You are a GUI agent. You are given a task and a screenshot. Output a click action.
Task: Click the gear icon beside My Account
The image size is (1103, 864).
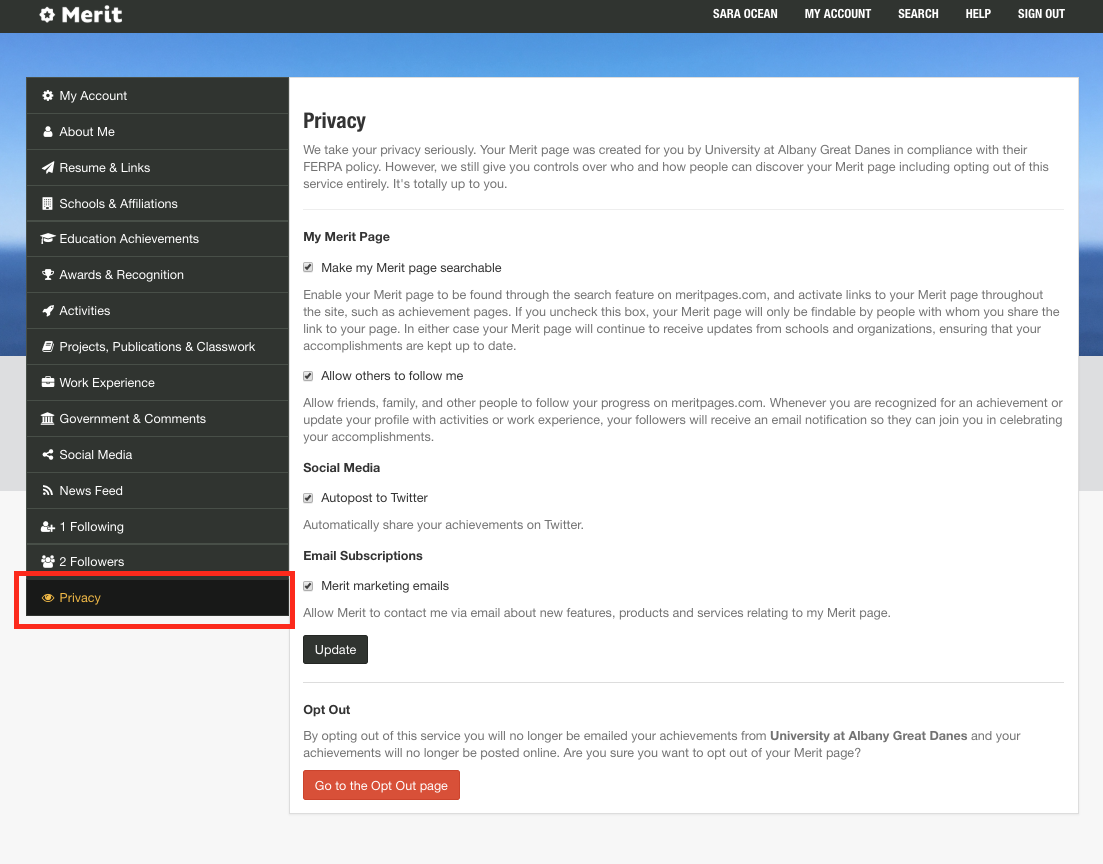48,96
